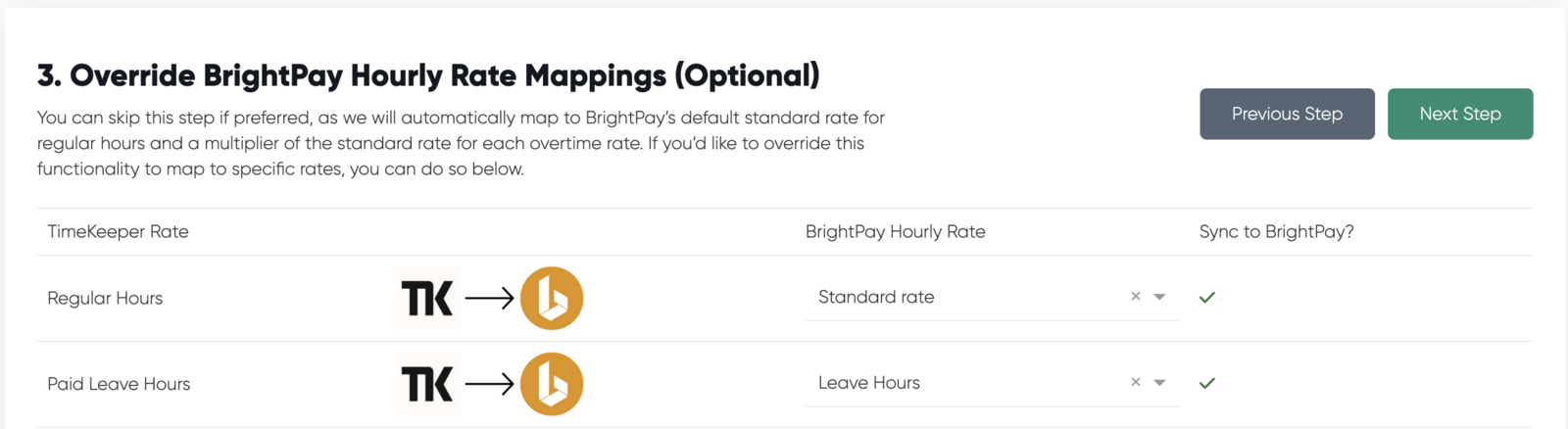The image size is (1568, 429).
Task: Click the TK logo in Regular Hours row
Action: (427, 298)
